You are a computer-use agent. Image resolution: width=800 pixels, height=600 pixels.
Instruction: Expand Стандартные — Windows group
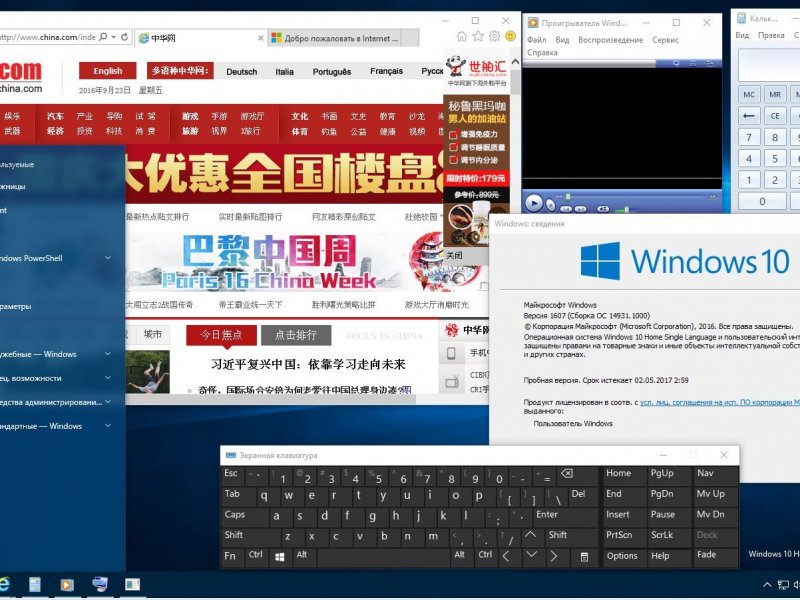tap(108, 426)
